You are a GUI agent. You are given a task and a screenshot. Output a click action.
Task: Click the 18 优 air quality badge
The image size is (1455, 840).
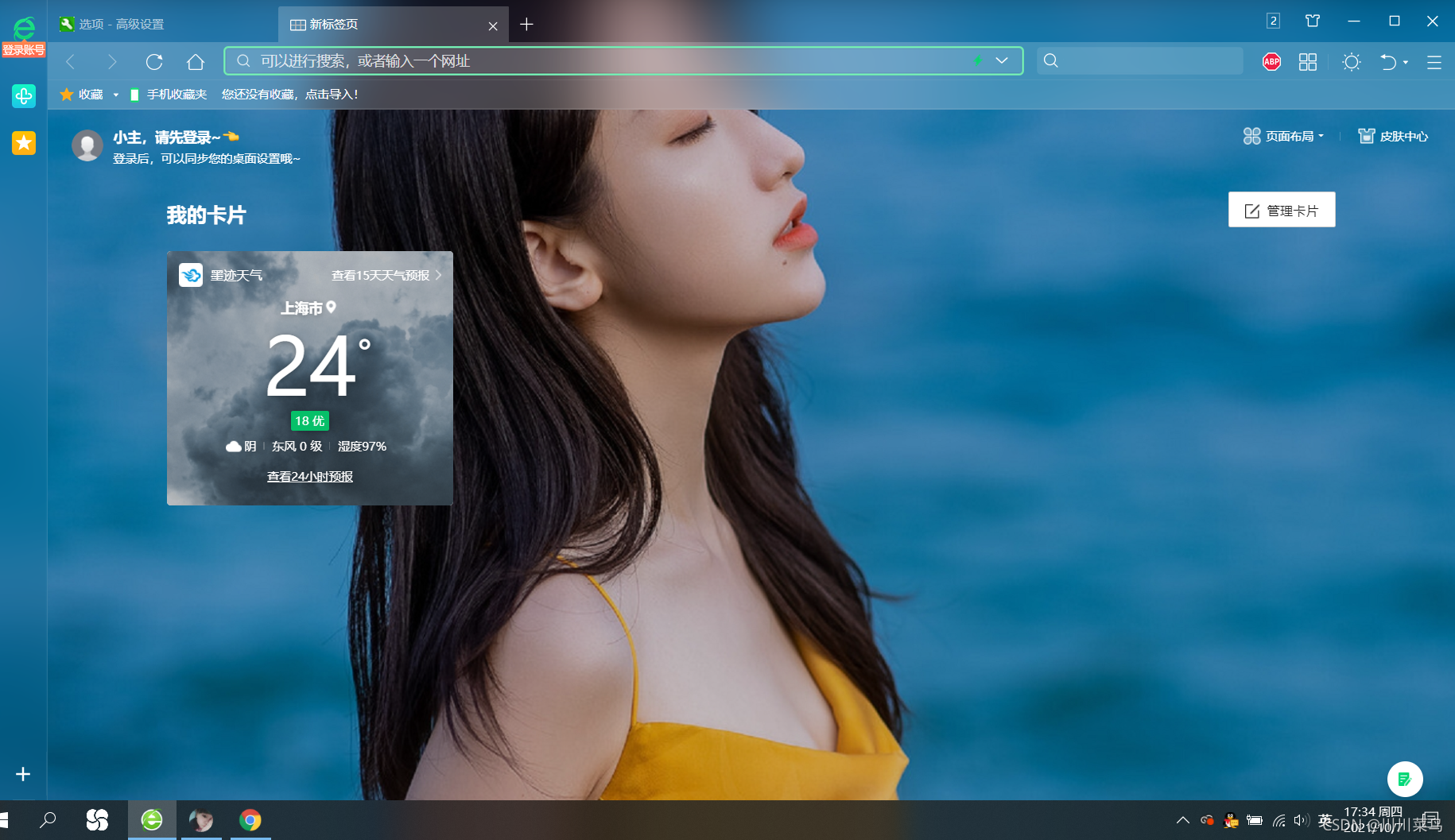(309, 420)
